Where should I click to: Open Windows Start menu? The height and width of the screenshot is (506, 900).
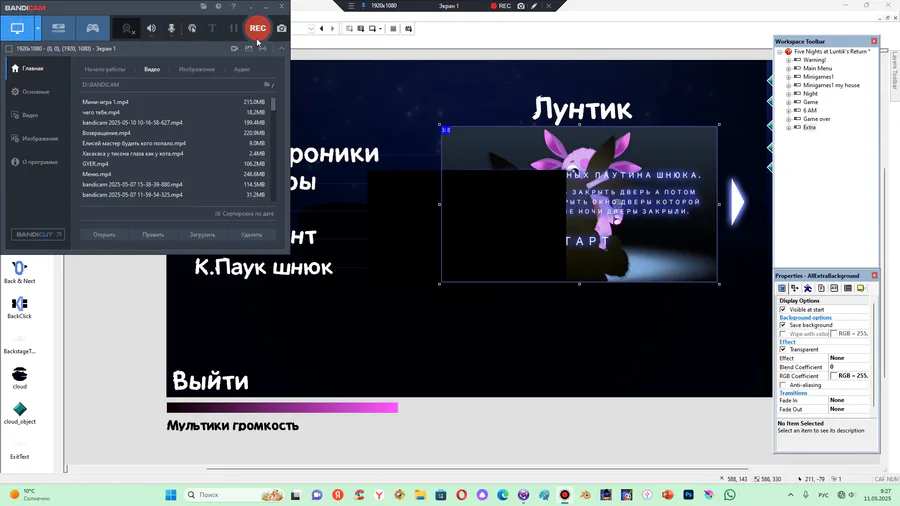point(170,495)
